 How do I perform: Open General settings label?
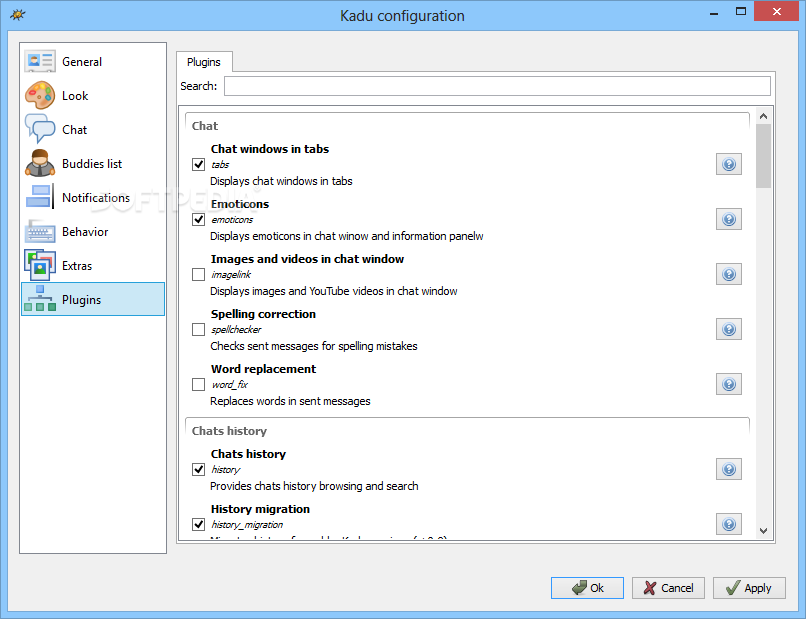tap(82, 62)
